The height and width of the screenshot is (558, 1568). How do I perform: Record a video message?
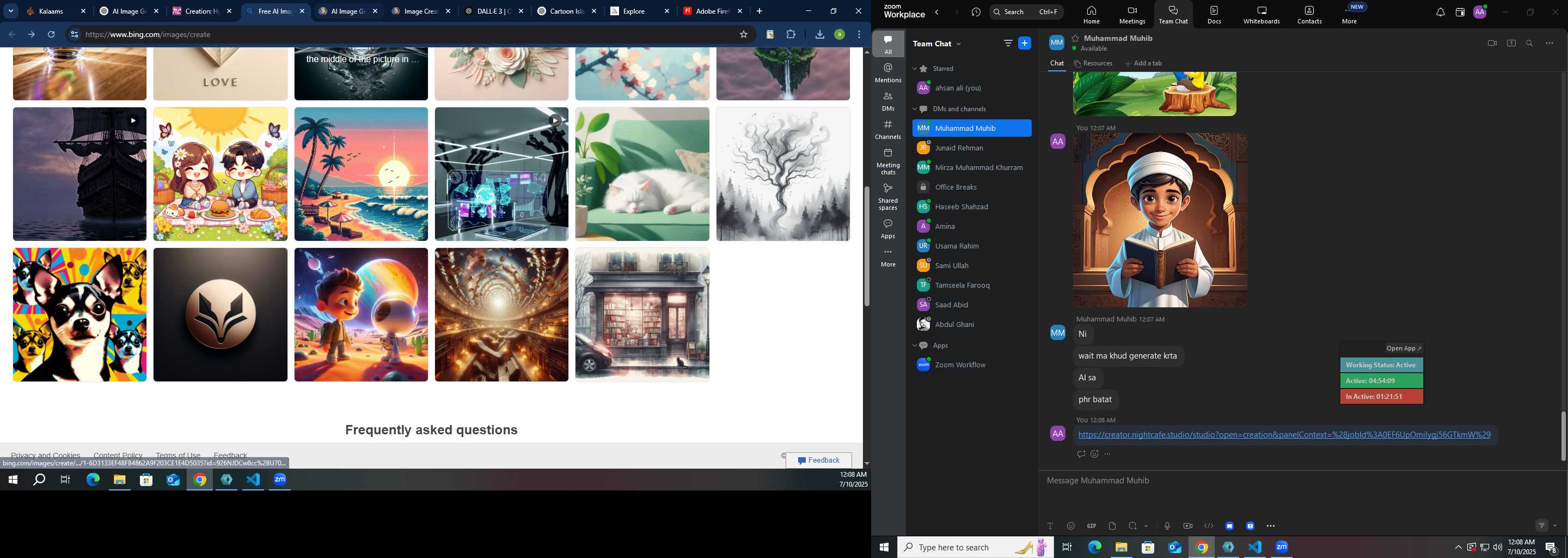1187,526
